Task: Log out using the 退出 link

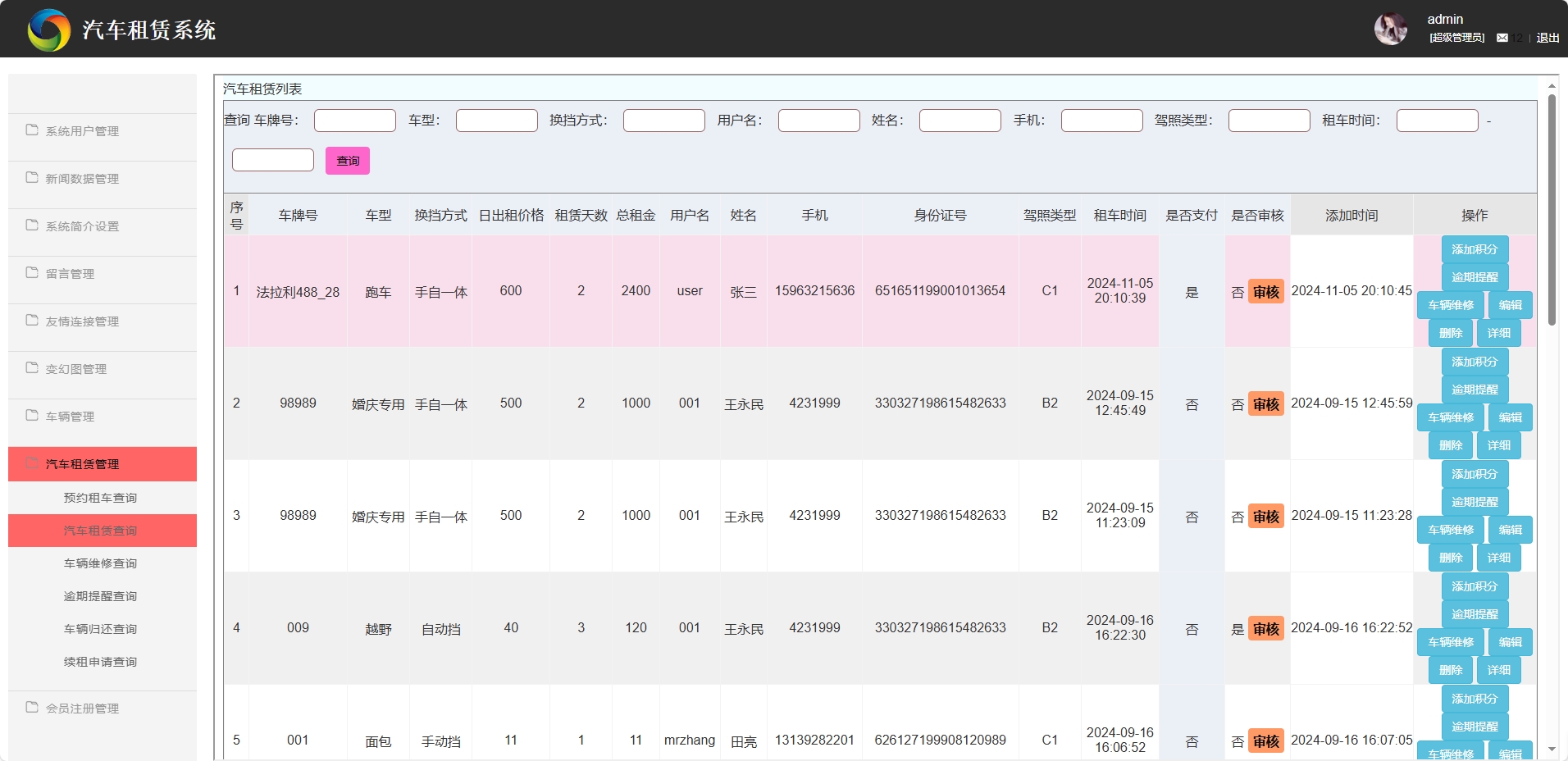Action: (x=1547, y=38)
